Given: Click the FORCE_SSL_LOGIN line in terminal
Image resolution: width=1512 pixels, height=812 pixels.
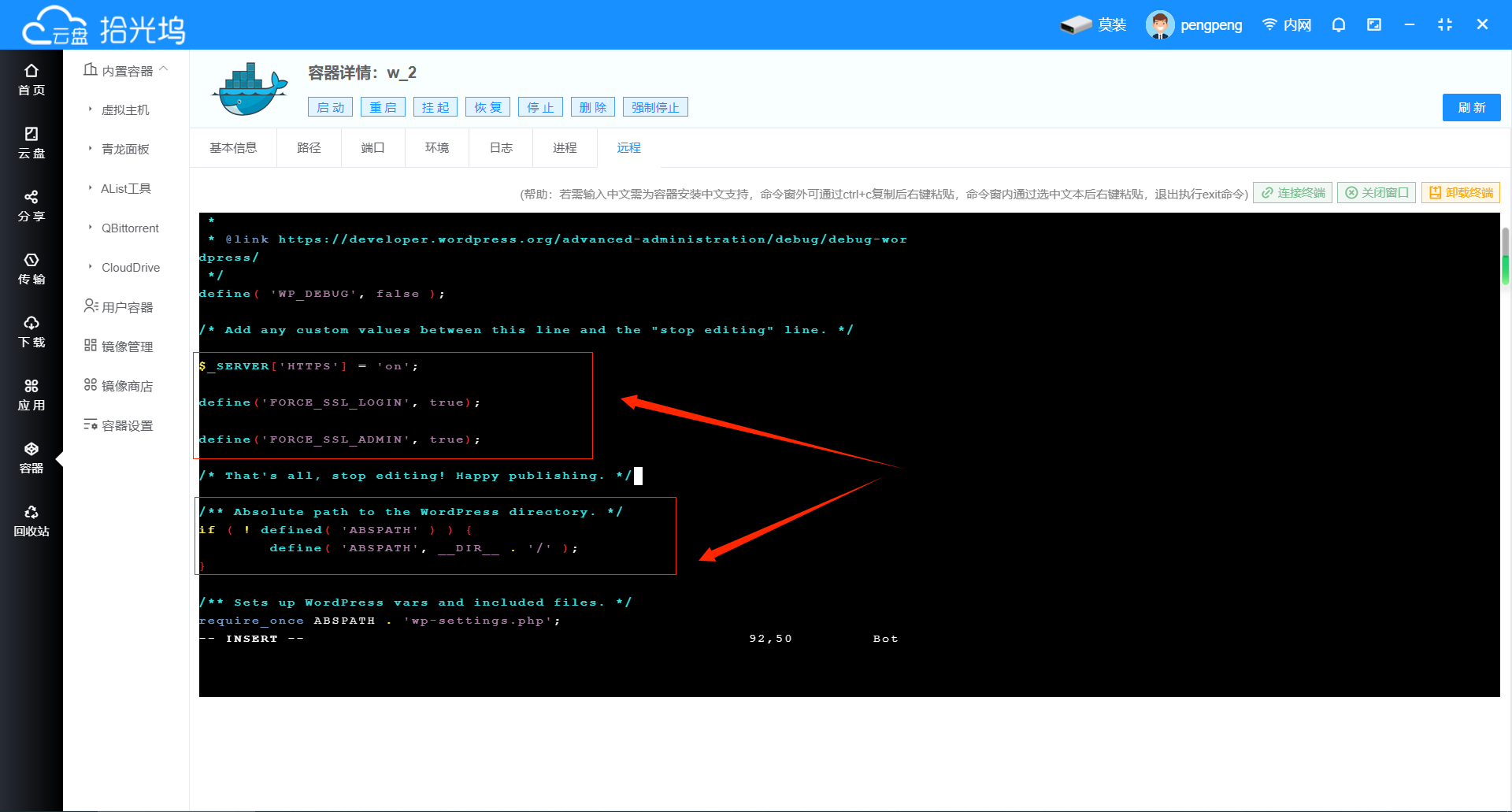Looking at the screenshot, I should [x=339, y=402].
